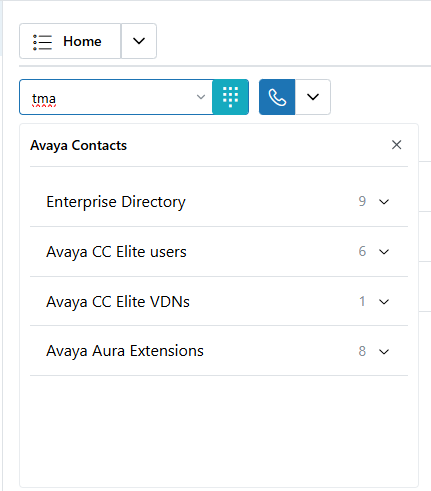This screenshot has width=431, height=491.
Task: Click the count 6 for CC Elite users
Action: click(x=362, y=251)
